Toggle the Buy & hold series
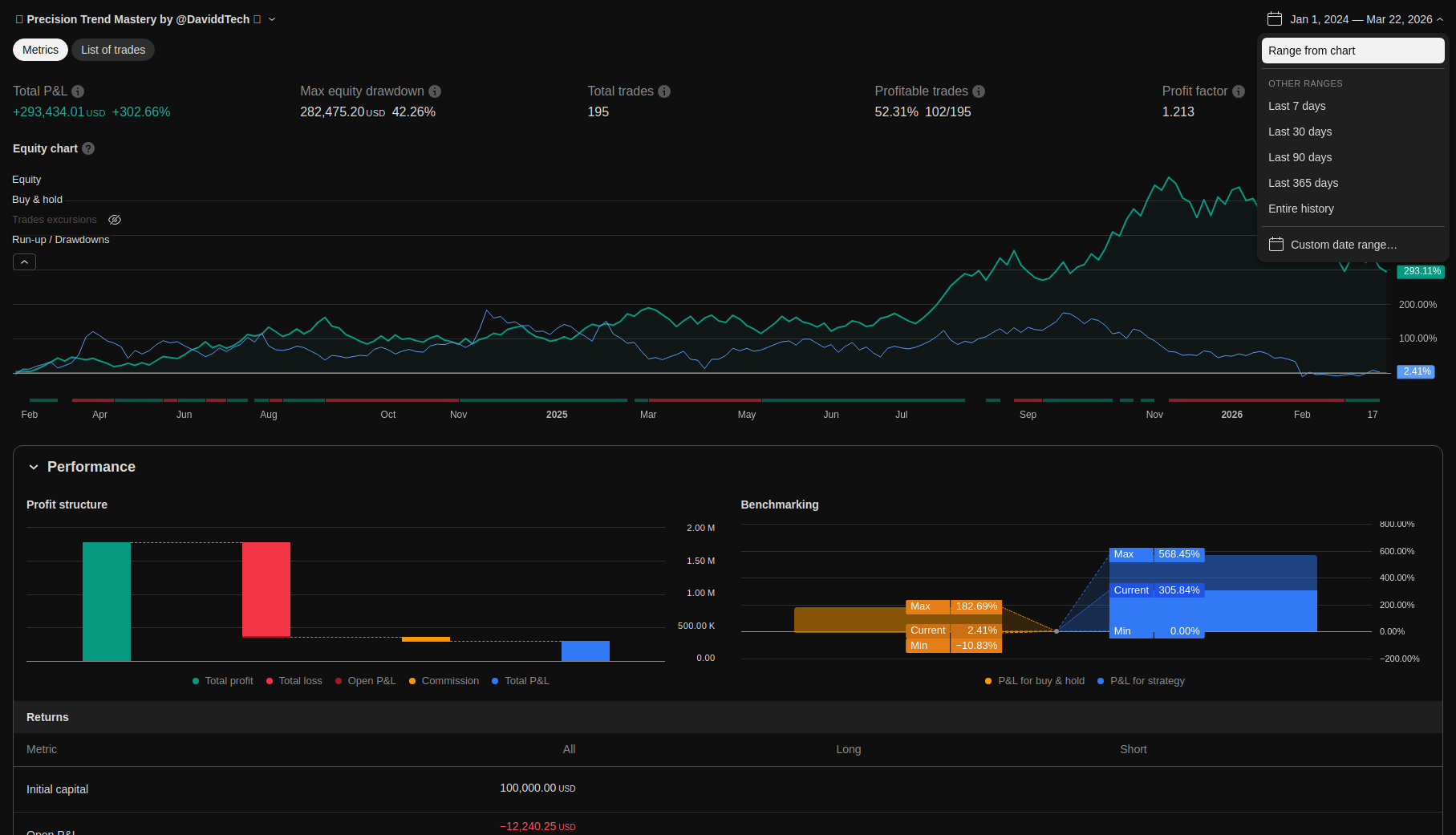This screenshot has width=1456, height=835. [x=37, y=200]
